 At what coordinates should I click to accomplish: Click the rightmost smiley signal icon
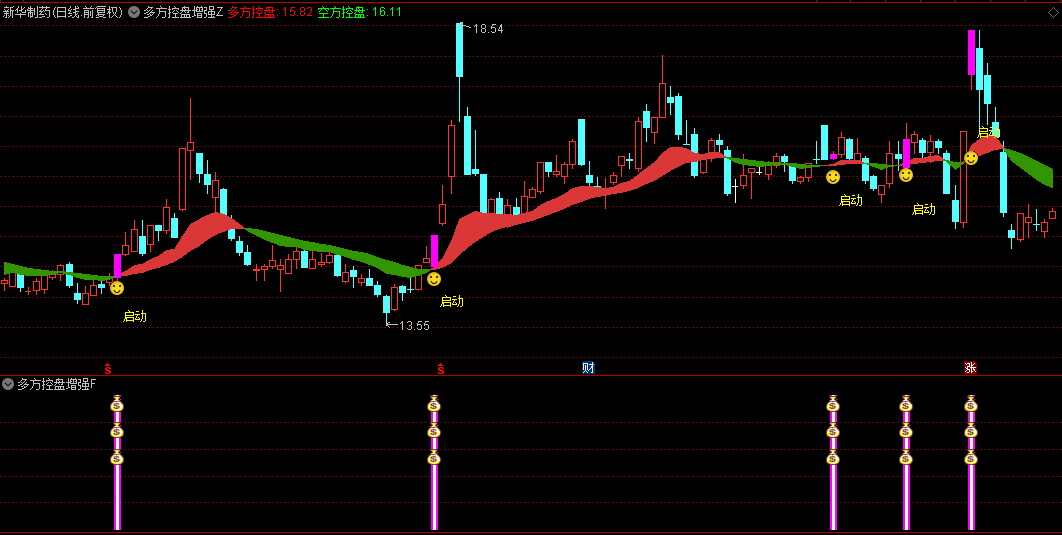971,158
